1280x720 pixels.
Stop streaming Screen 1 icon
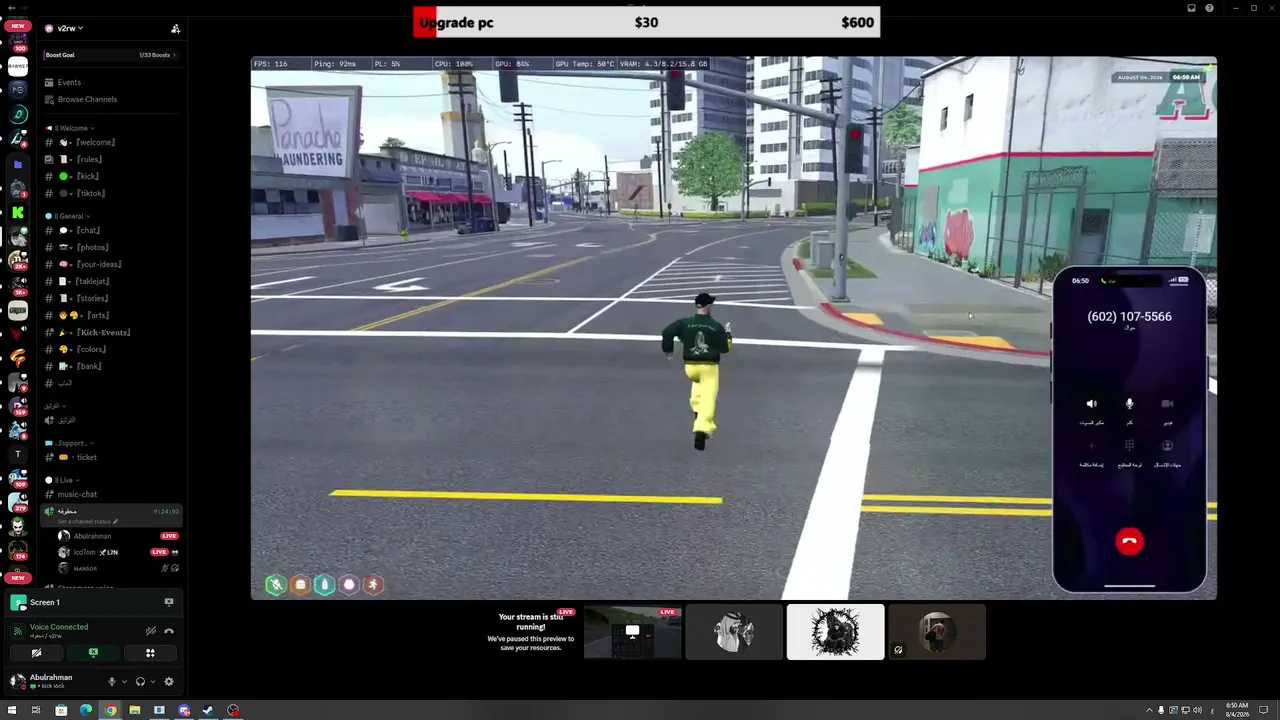168,602
